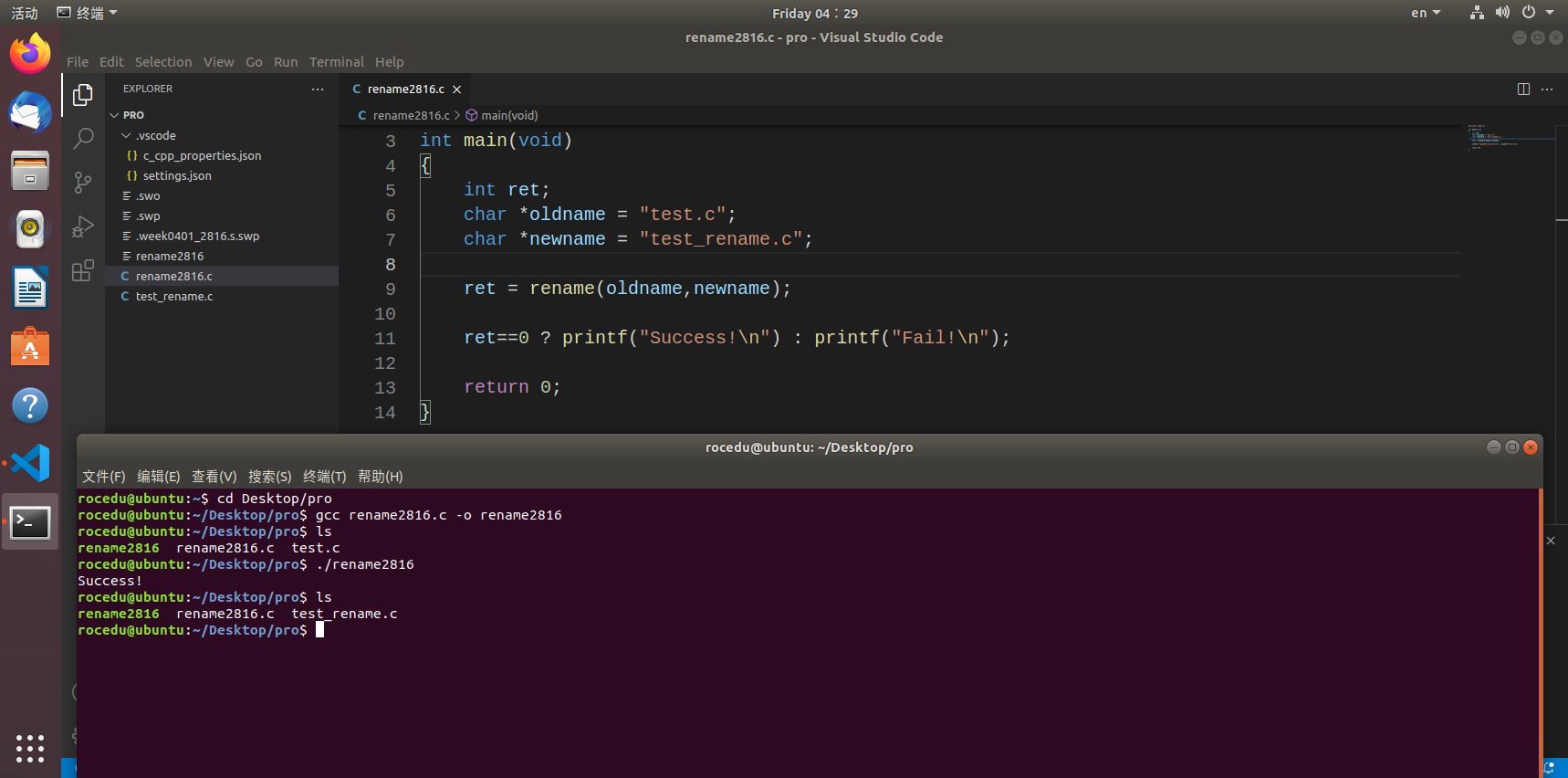This screenshot has width=1568, height=778.
Task: Open 终端(T) menu in terminal window
Action: click(325, 477)
